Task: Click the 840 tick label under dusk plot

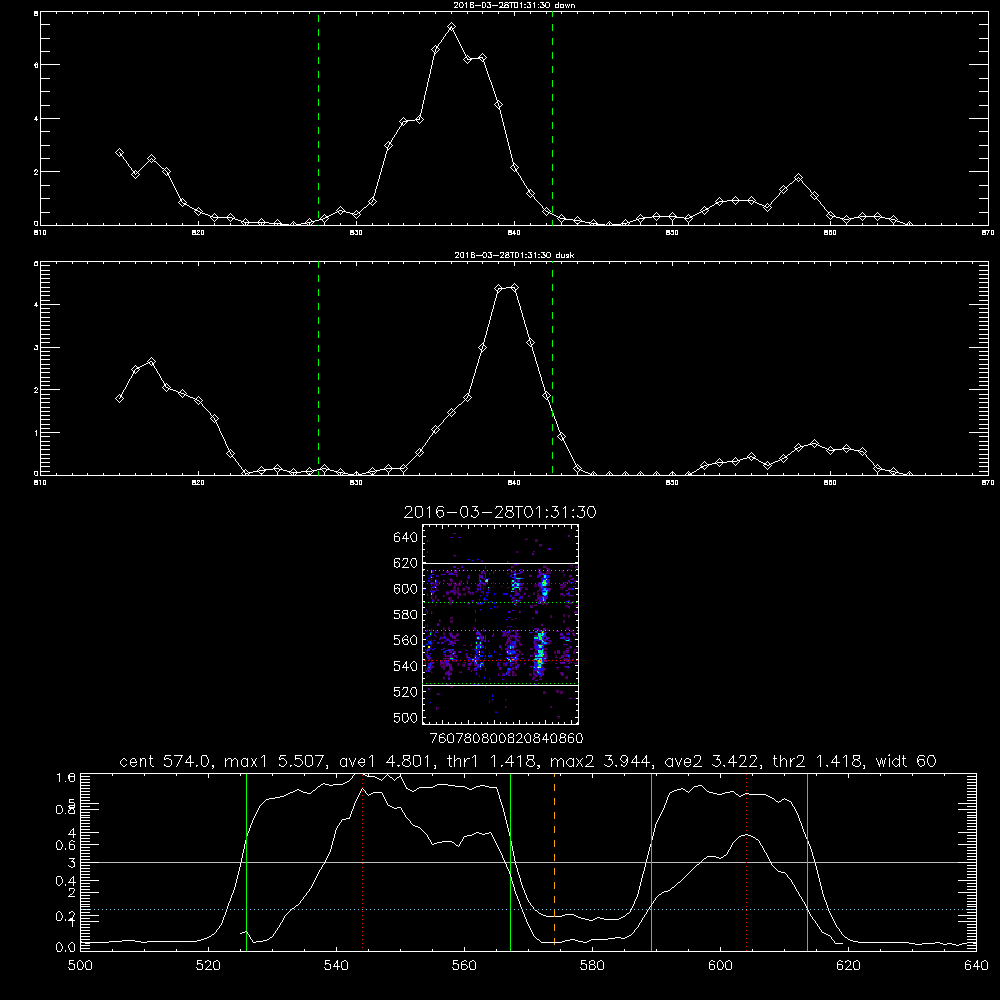Action: tap(515, 483)
